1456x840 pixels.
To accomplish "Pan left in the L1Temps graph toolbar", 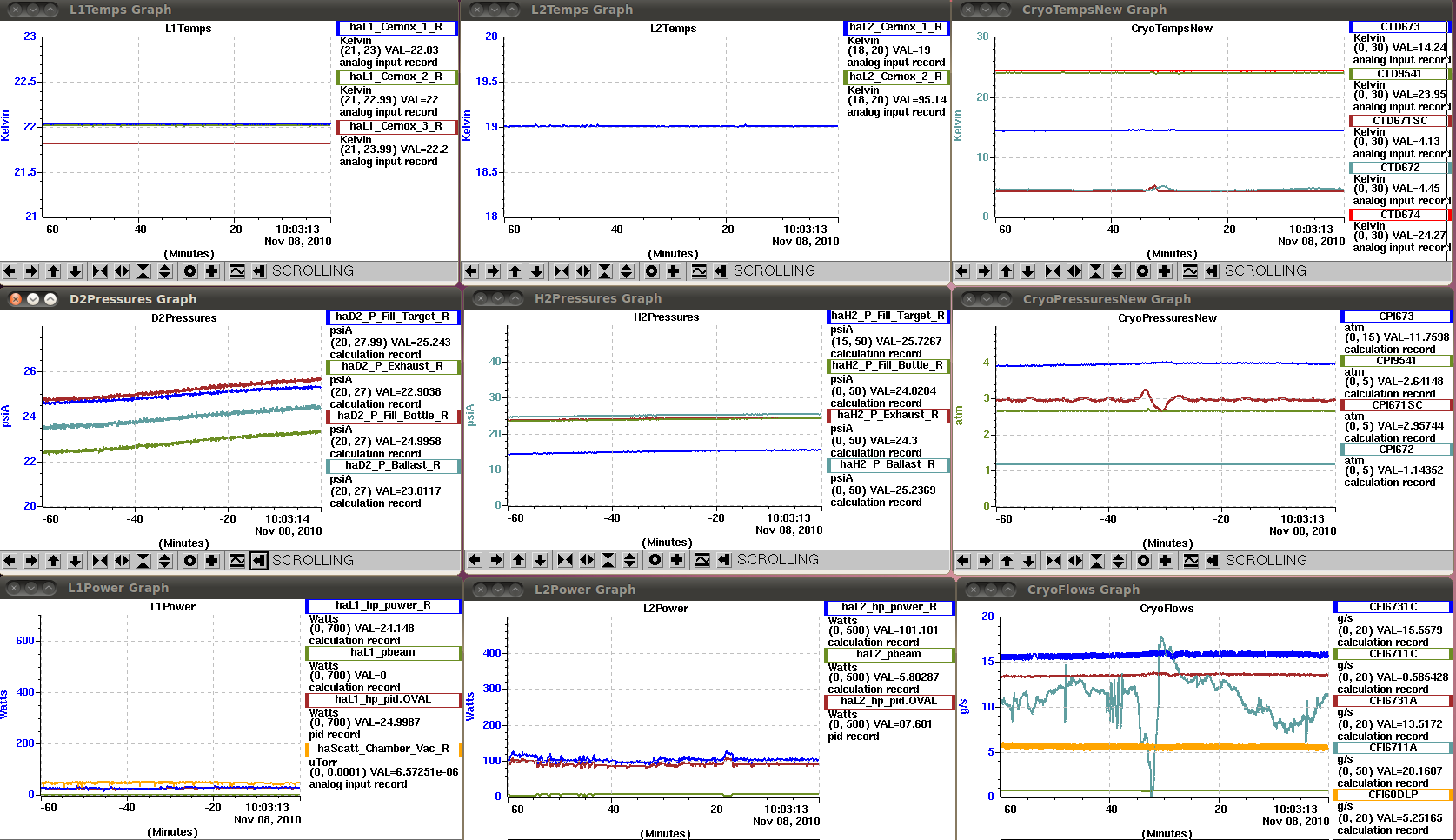I will [x=10, y=271].
